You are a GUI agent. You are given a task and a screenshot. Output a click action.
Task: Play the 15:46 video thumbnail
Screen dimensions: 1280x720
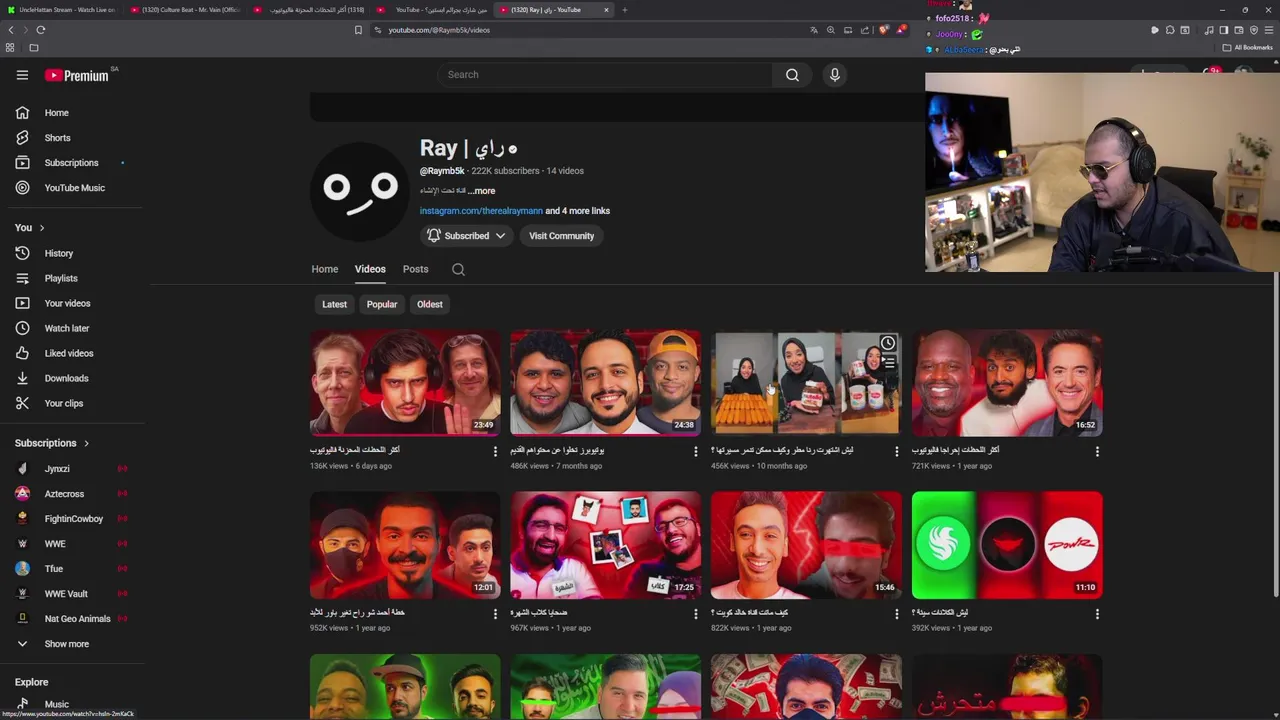coord(806,545)
